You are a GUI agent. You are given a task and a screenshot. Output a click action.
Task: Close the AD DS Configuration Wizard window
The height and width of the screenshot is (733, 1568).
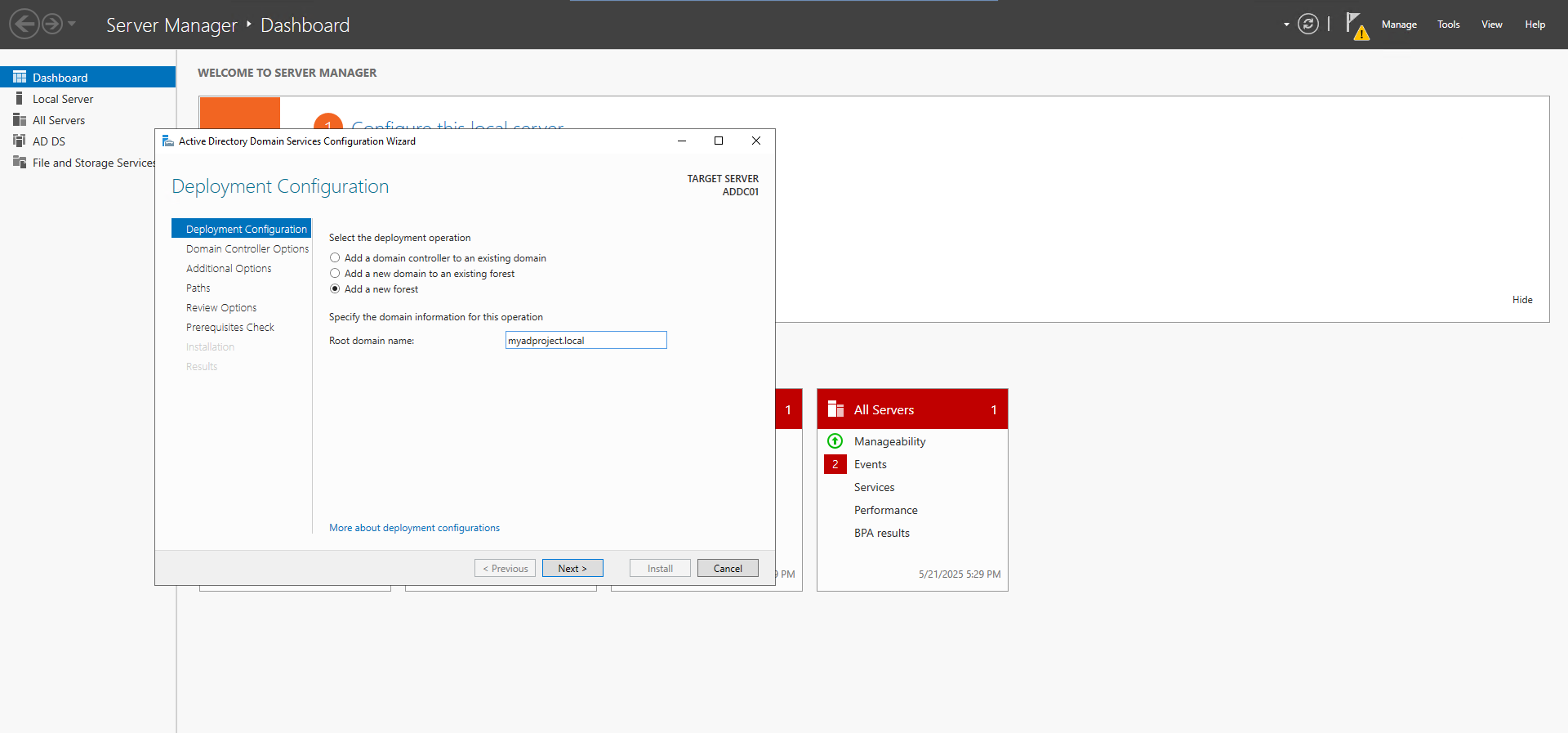coord(756,141)
